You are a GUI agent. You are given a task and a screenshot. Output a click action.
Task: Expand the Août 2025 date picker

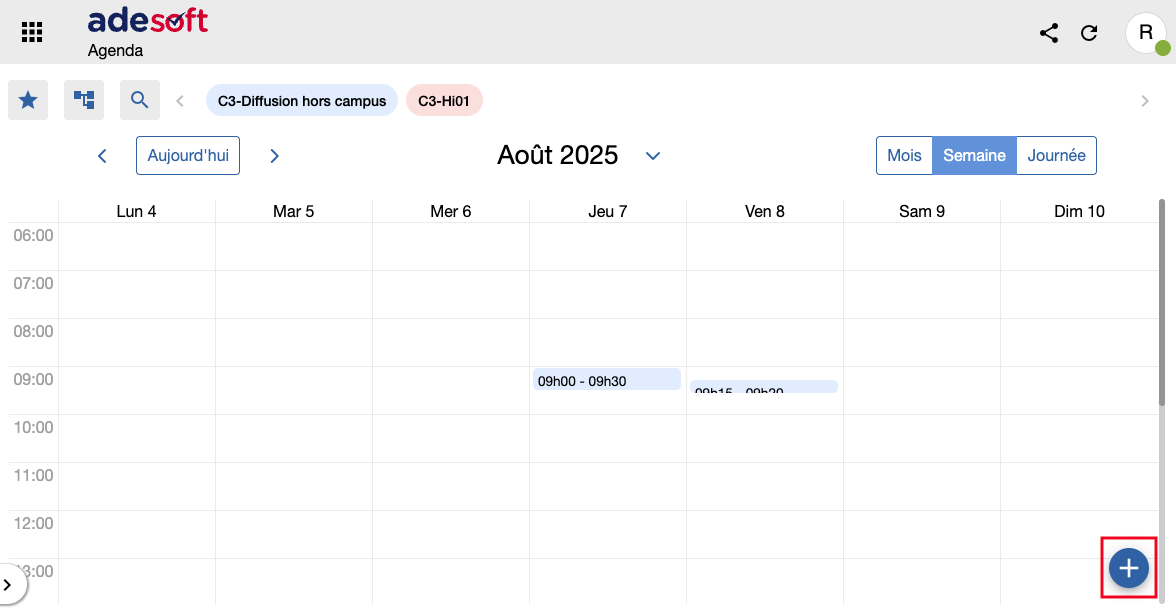(653, 156)
